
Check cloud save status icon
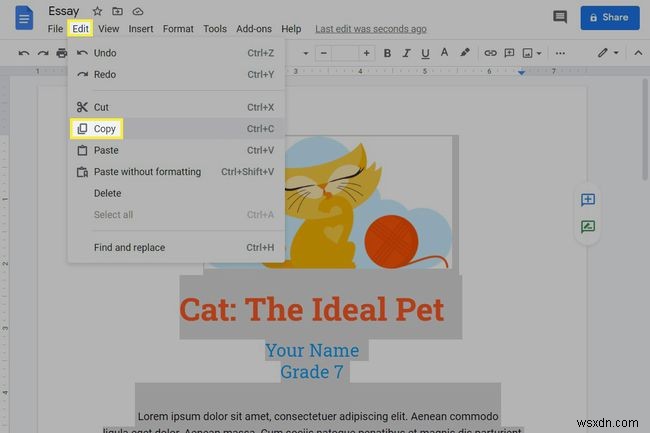tap(138, 12)
